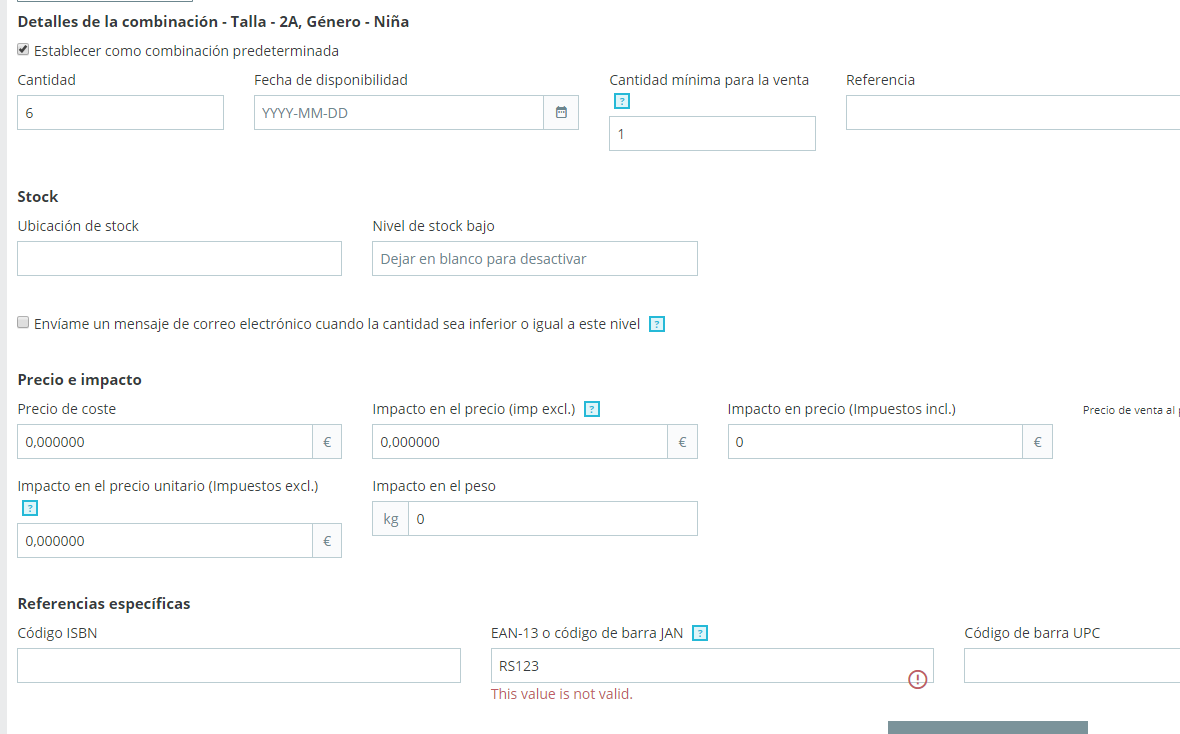Focus the Fecha de disponibilidad date field
This screenshot has width=1180, height=734.
pos(398,113)
